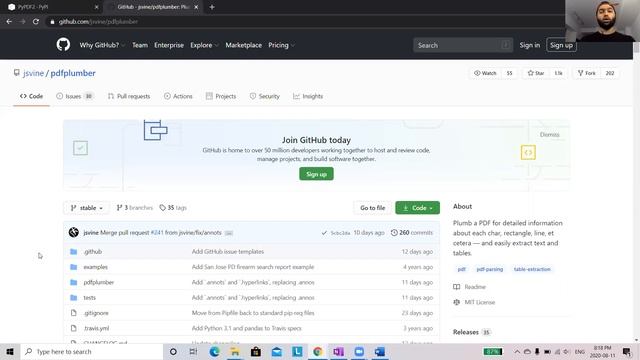This screenshot has width=640, height=360.
Task: Click the table-extraction topic tag
Action: 532,269
